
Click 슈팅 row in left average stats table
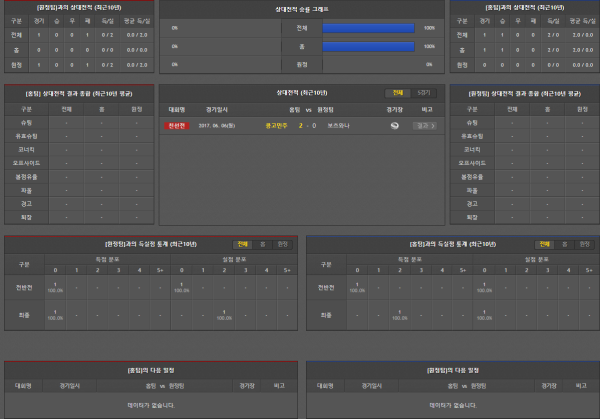(x=27, y=124)
